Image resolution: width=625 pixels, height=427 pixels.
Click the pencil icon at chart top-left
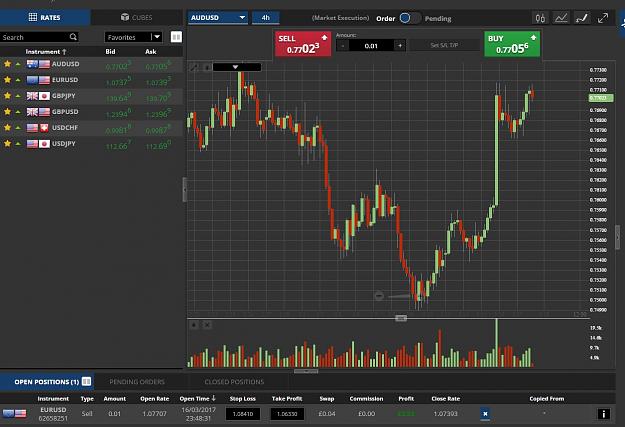tap(194, 67)
